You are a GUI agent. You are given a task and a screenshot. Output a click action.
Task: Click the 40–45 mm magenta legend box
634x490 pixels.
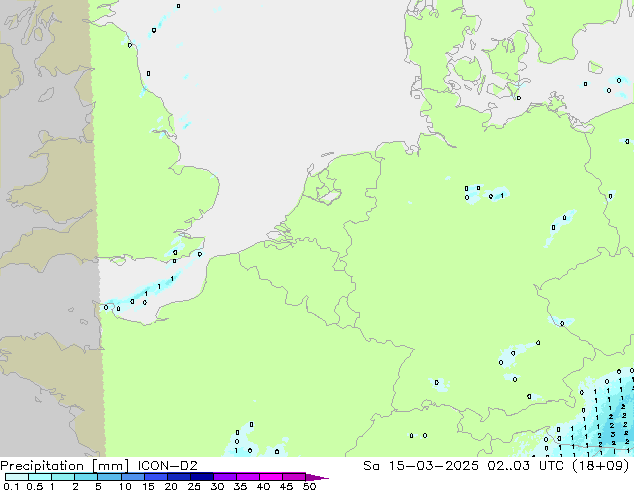pyautogui.click(x=271, y=477)
